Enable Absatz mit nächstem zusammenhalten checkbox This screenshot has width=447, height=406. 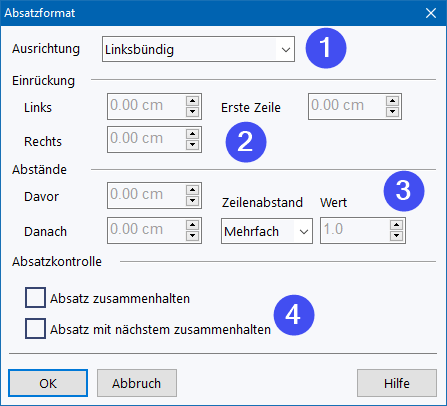coord(35,328)
